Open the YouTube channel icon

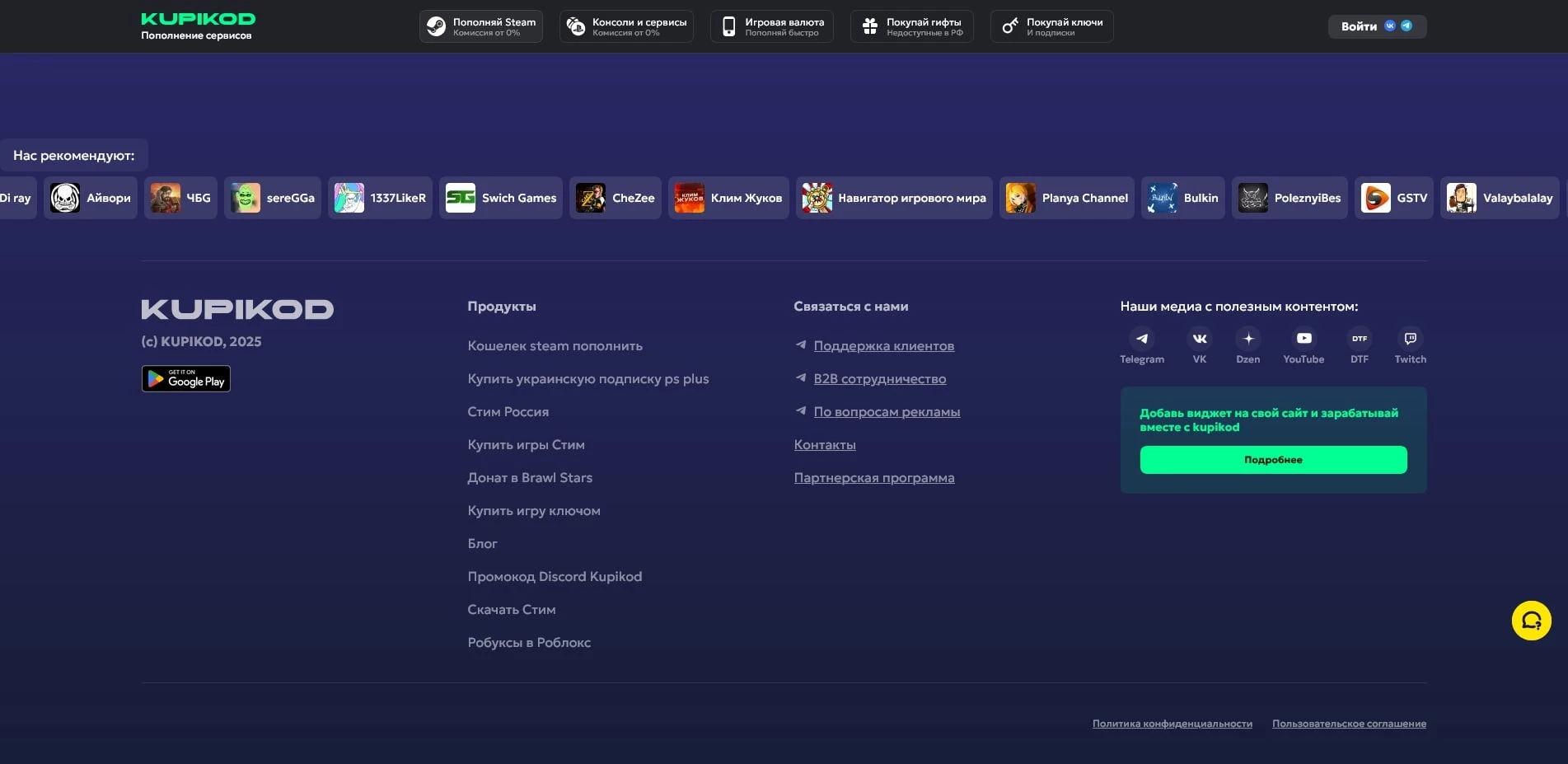coord(1304,339)
